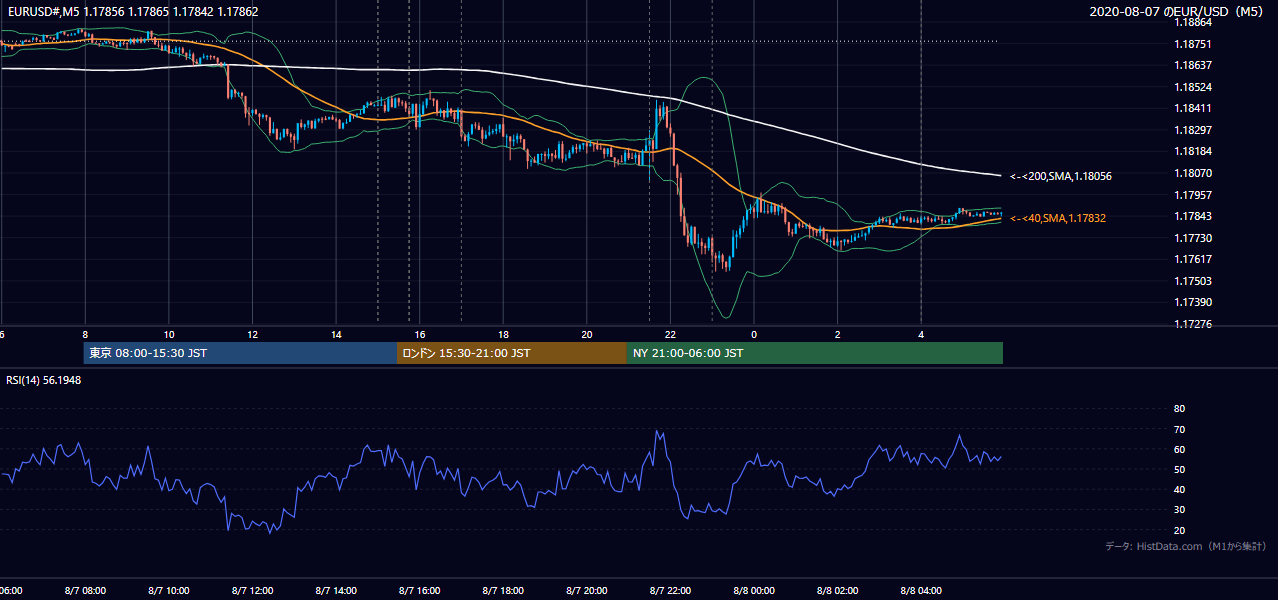Click price axis label 1.17503
The width and height of the screenshot is (1278, 600).
pyautogui.click(x=1195, y=281)
